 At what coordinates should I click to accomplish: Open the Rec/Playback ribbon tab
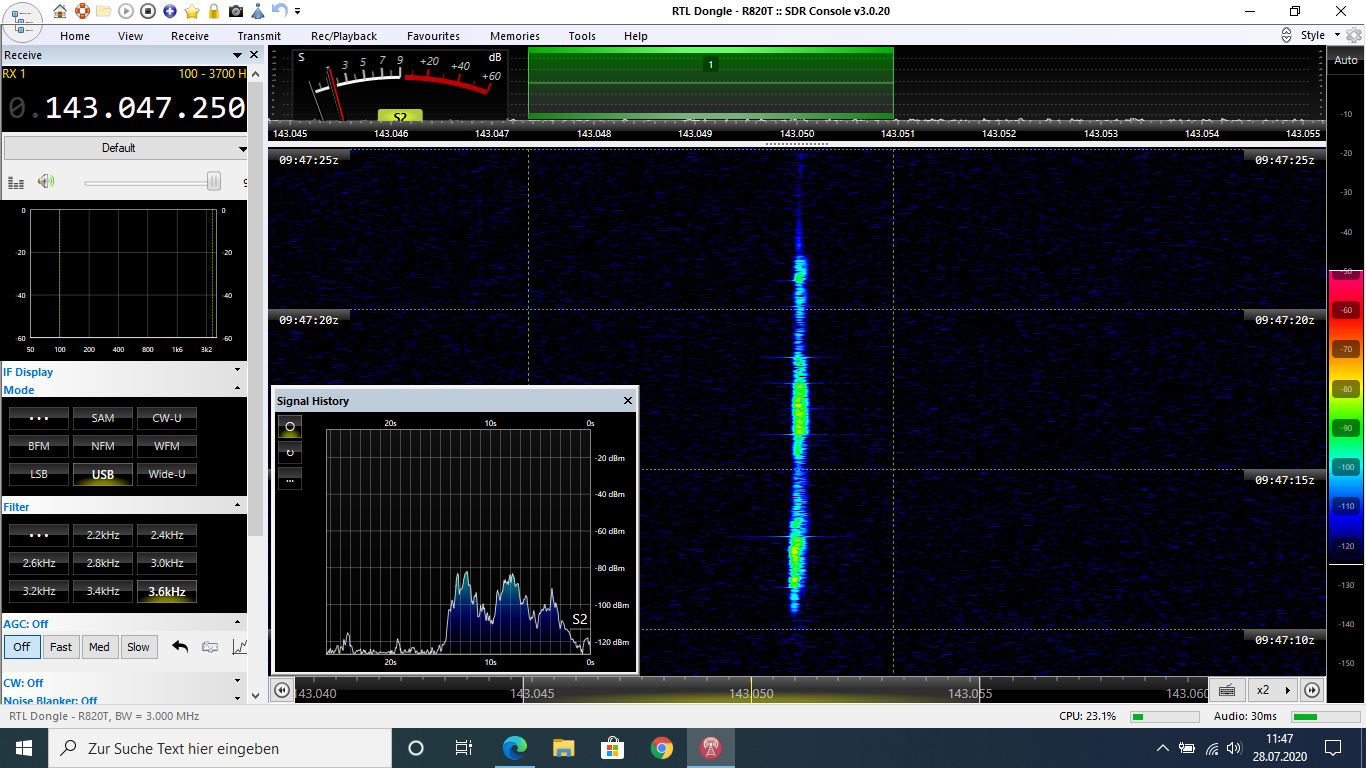(344, 36)
